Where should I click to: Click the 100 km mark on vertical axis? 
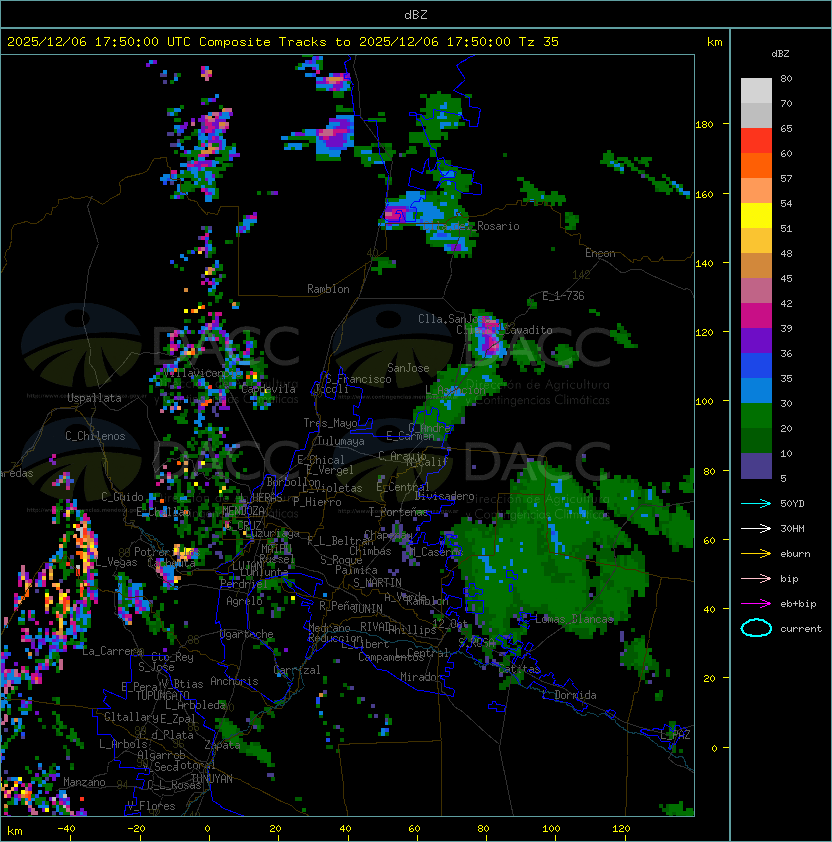click(704, 402)
